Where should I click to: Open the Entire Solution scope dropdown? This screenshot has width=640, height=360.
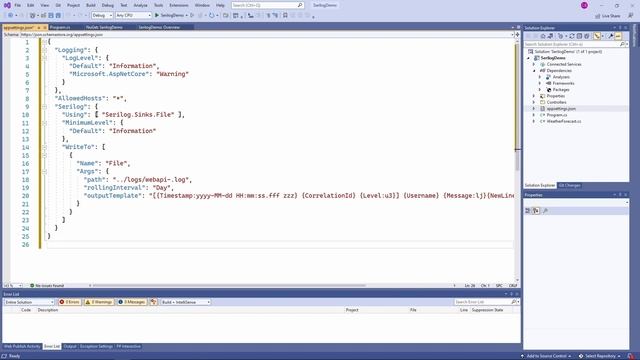pyautogui.click(x=29, y=302)
